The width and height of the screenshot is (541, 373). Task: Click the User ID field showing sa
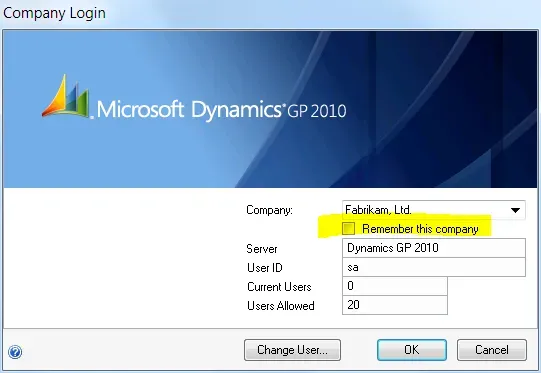[434, 267]
